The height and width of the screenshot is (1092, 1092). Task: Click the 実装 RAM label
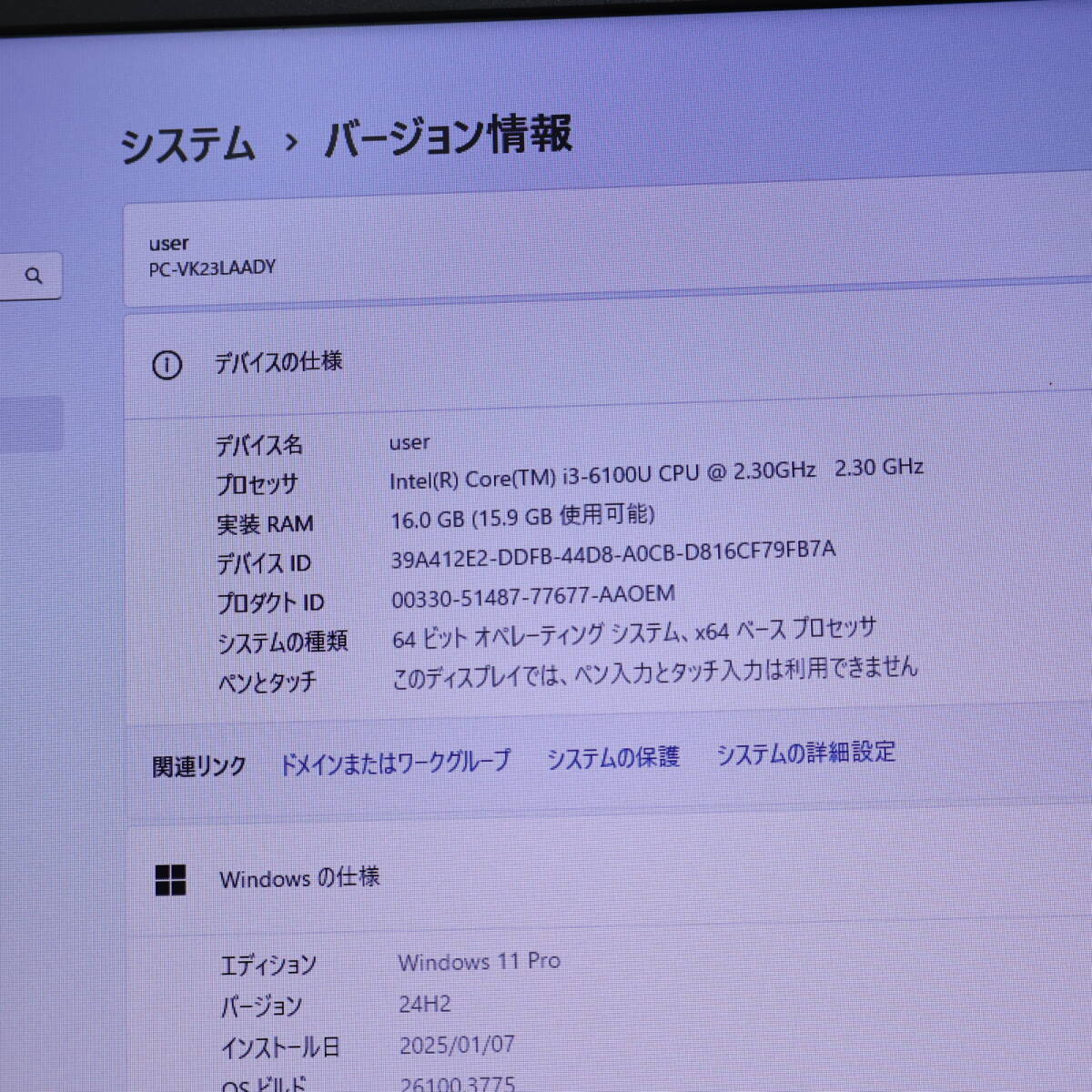coord(265,524)
